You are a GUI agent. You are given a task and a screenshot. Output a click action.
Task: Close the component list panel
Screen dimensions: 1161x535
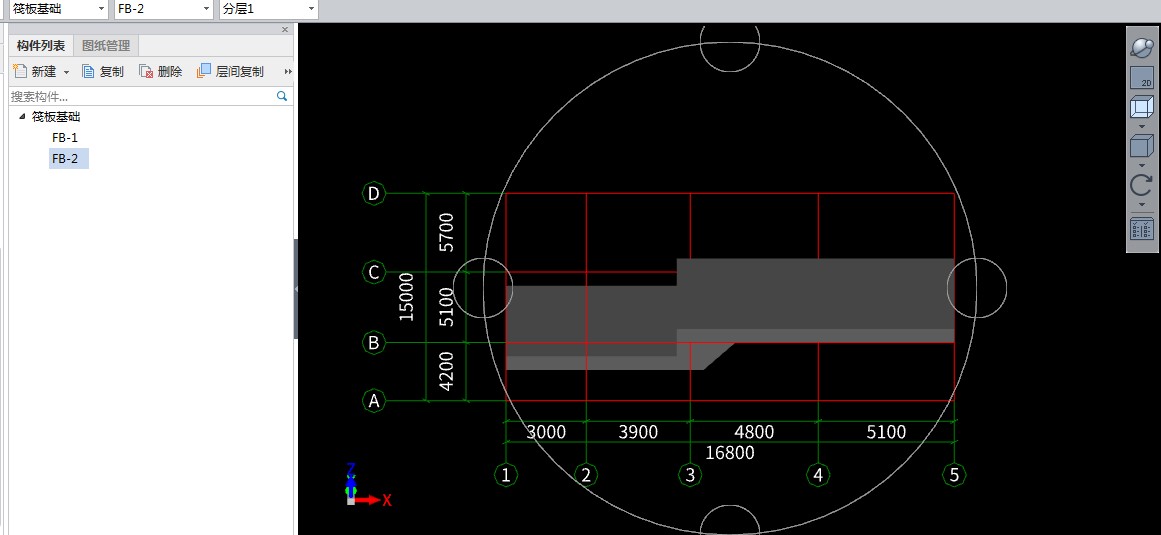[285, 30]
